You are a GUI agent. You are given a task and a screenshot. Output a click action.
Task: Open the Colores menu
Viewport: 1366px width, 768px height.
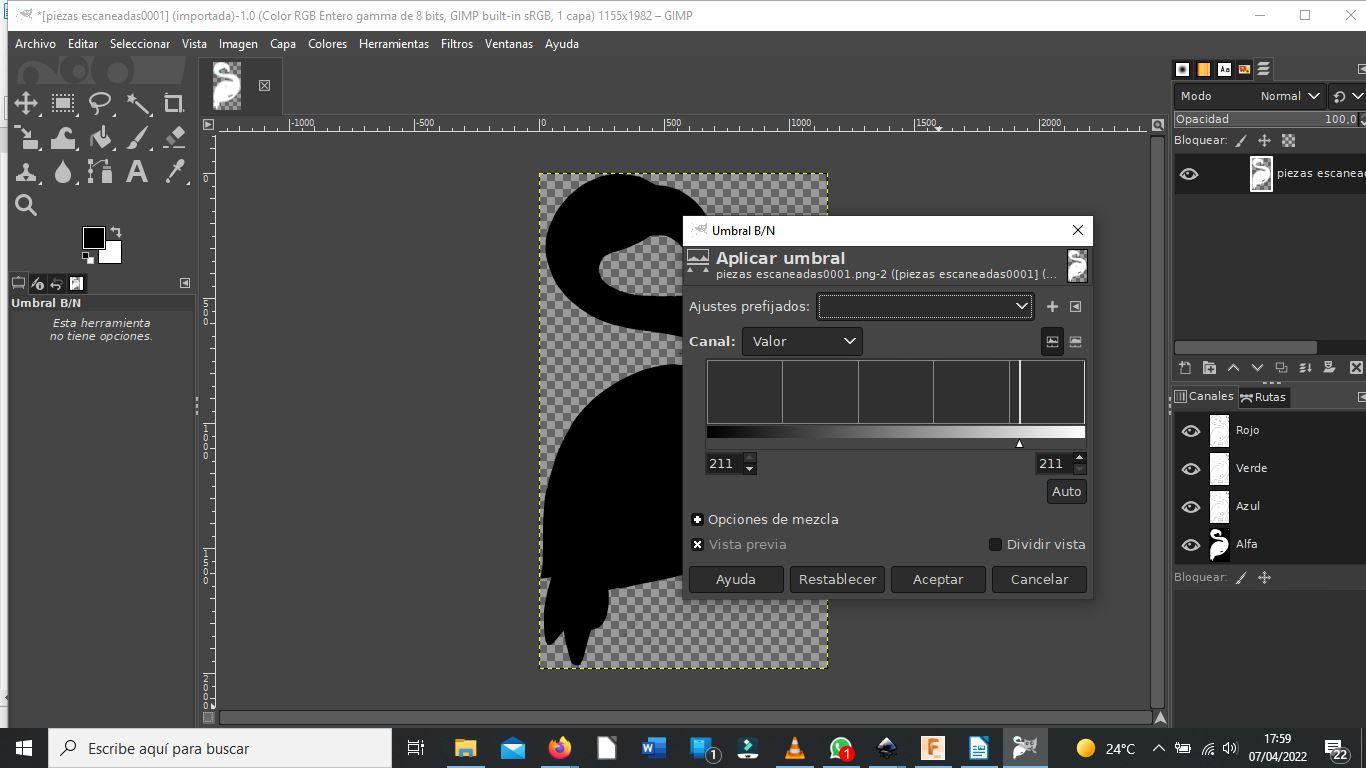click(327, 44)
